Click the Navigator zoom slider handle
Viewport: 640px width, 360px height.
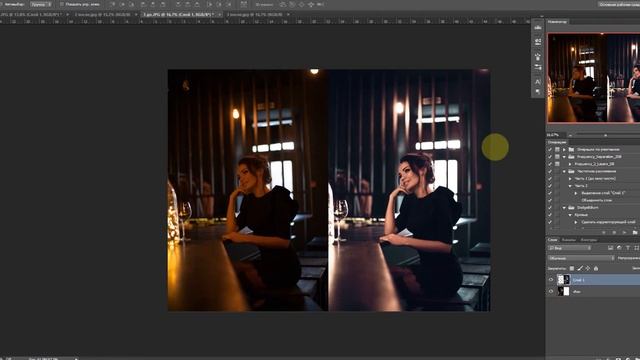605,135
